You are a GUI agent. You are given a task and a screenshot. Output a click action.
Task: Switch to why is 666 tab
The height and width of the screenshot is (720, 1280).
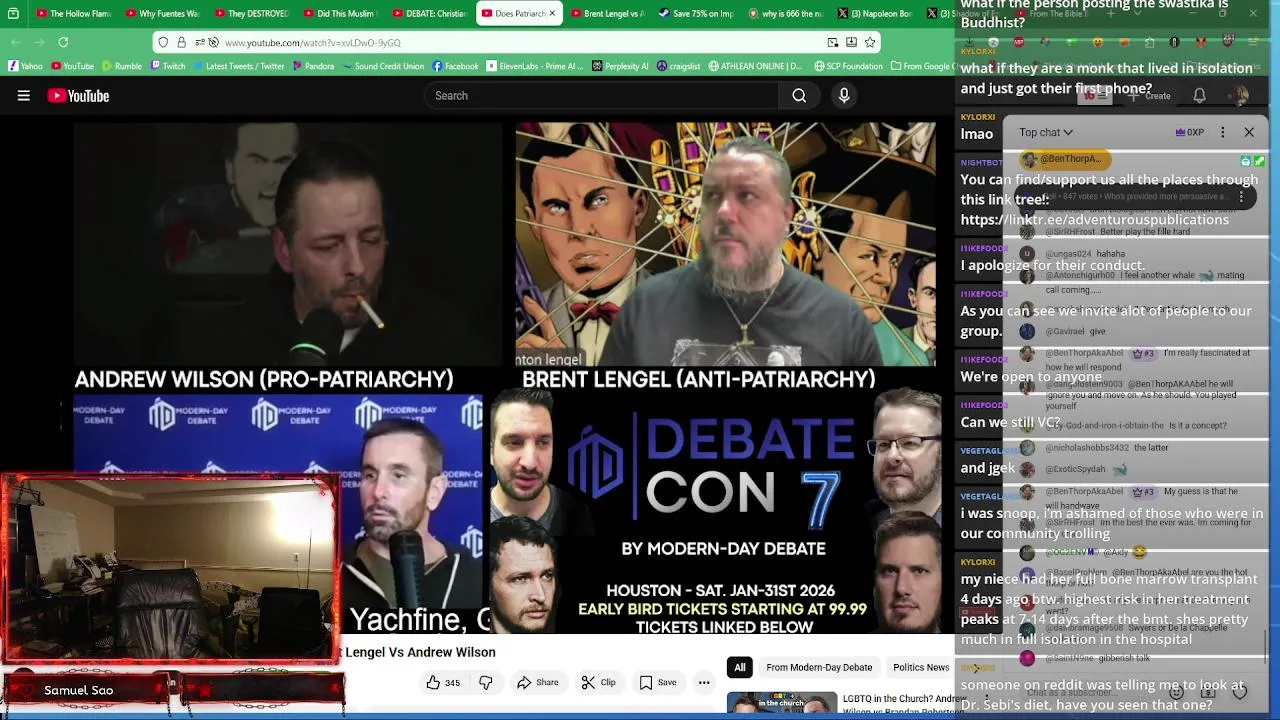(x=784, y=14)
